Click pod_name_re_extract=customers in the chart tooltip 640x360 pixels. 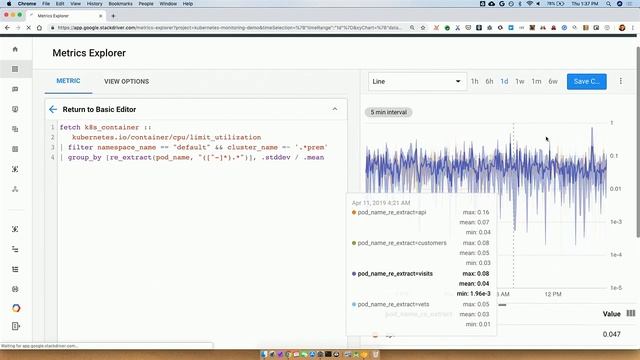[402, 243]
